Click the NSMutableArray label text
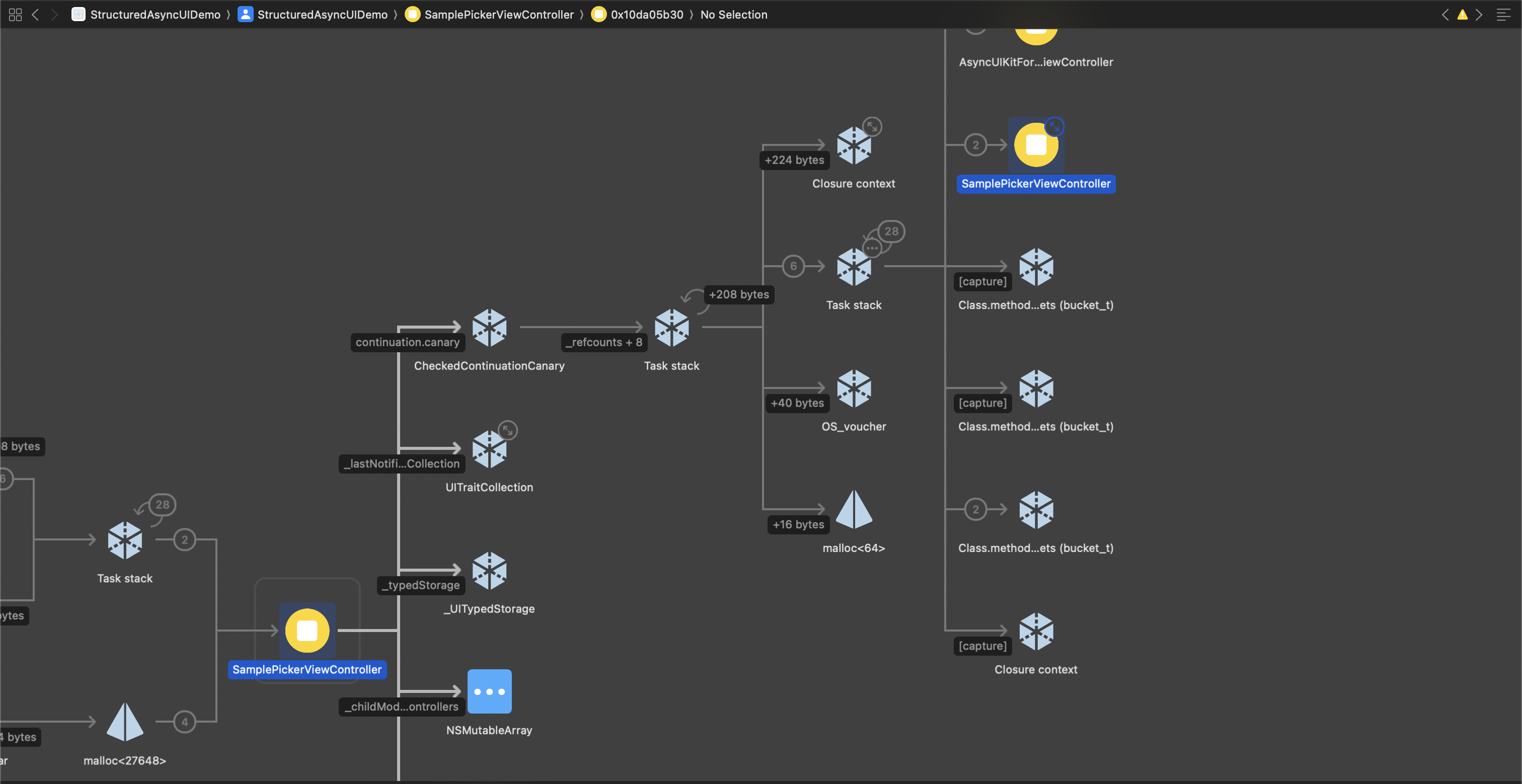Viewport: 1522px width, 784px height. (x=489, y=730)
